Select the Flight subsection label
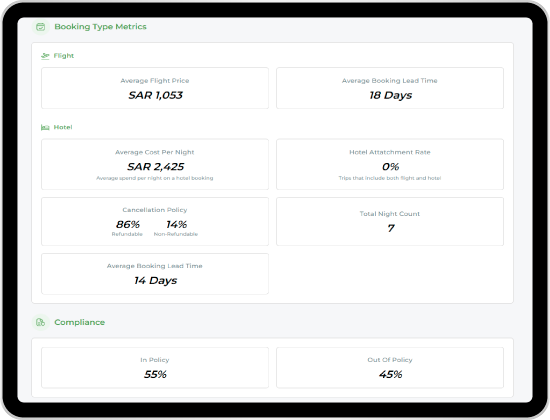Viewport: 550px width, 420px height. pos(64,56)
